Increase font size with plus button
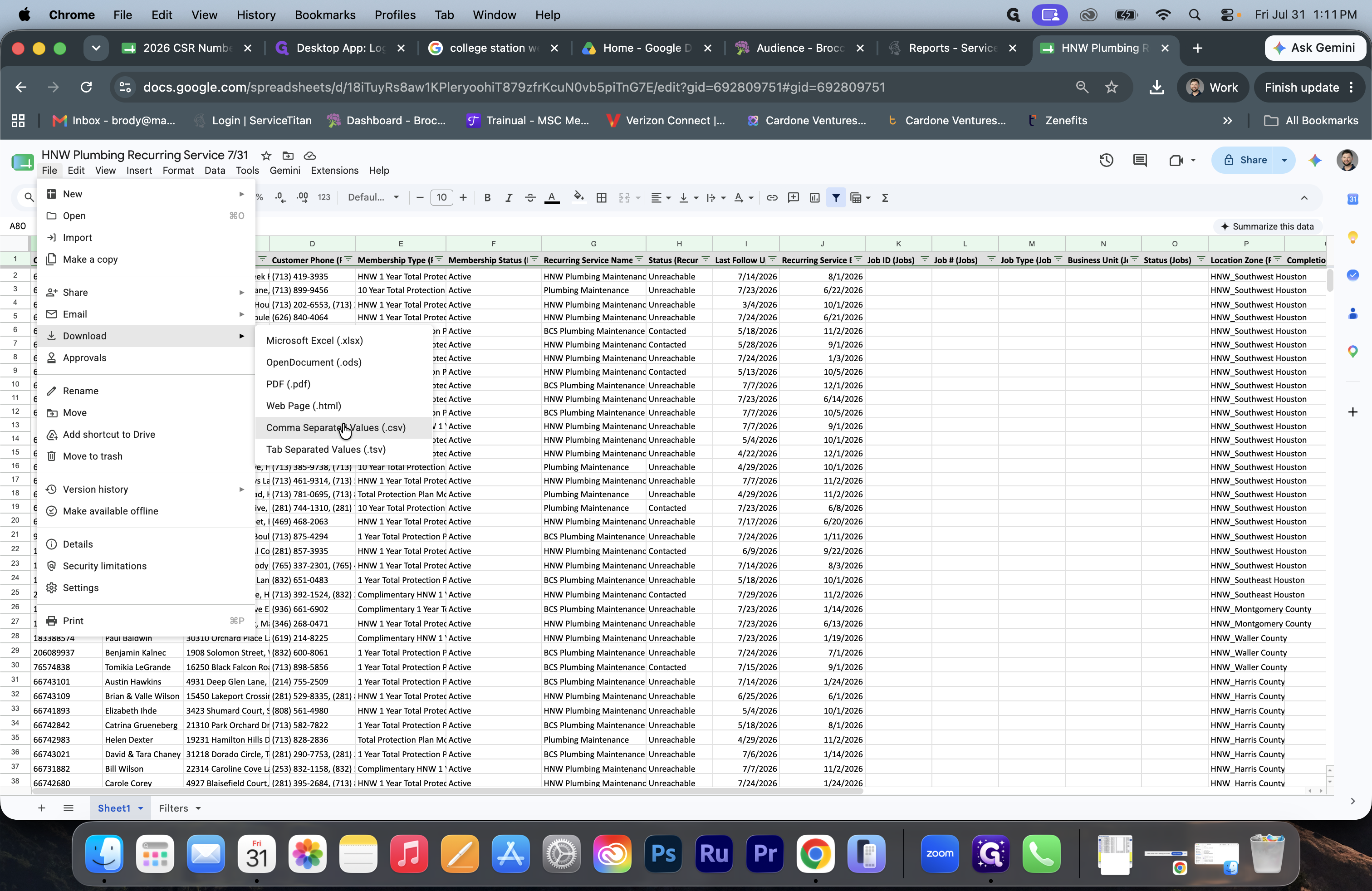 (x=463, y=198)
